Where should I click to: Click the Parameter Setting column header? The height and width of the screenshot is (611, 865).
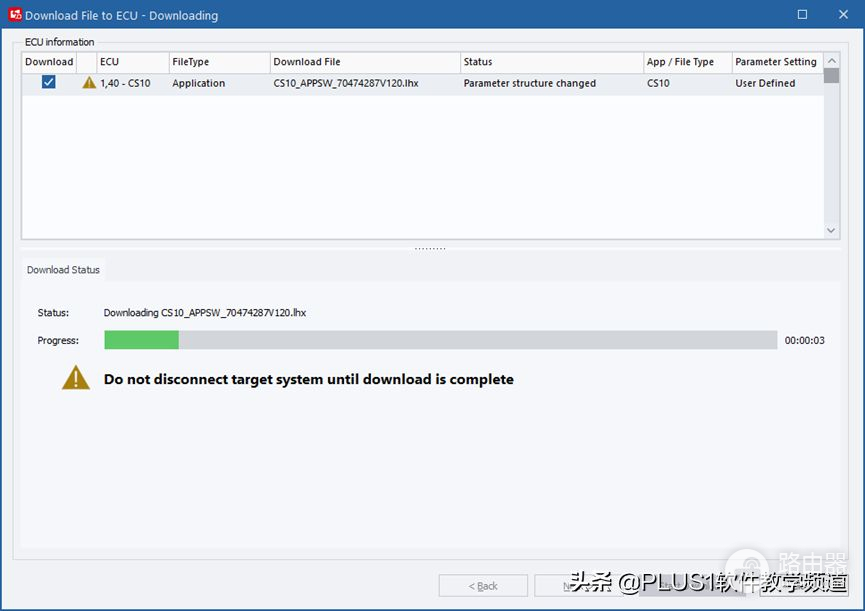[x=776, y=62]
